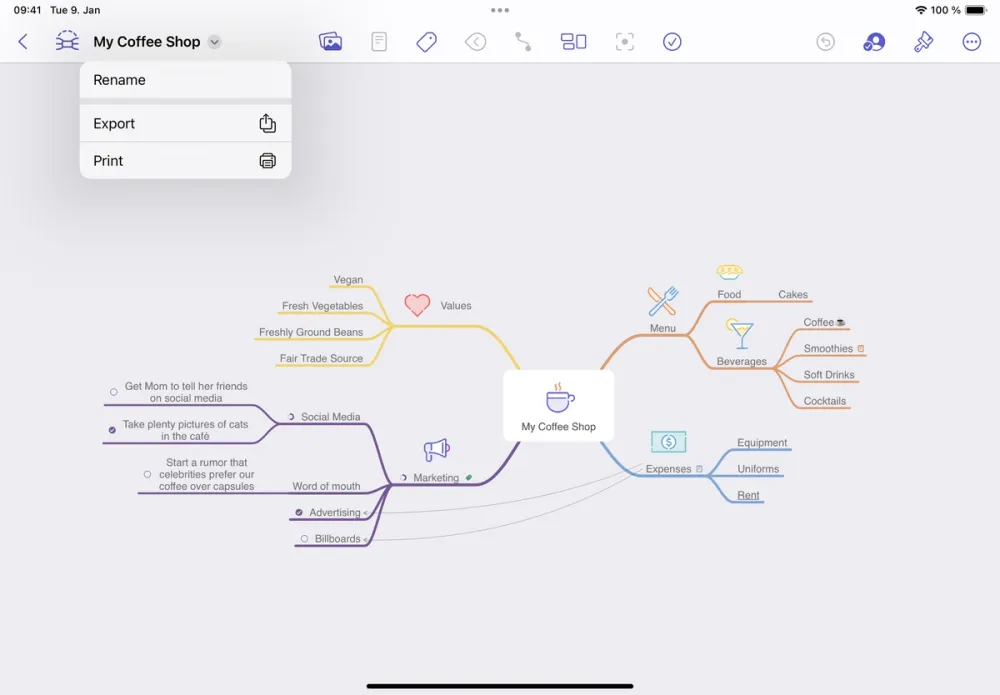
Task: Select the connection tool icon
Action: coord(523,41)
